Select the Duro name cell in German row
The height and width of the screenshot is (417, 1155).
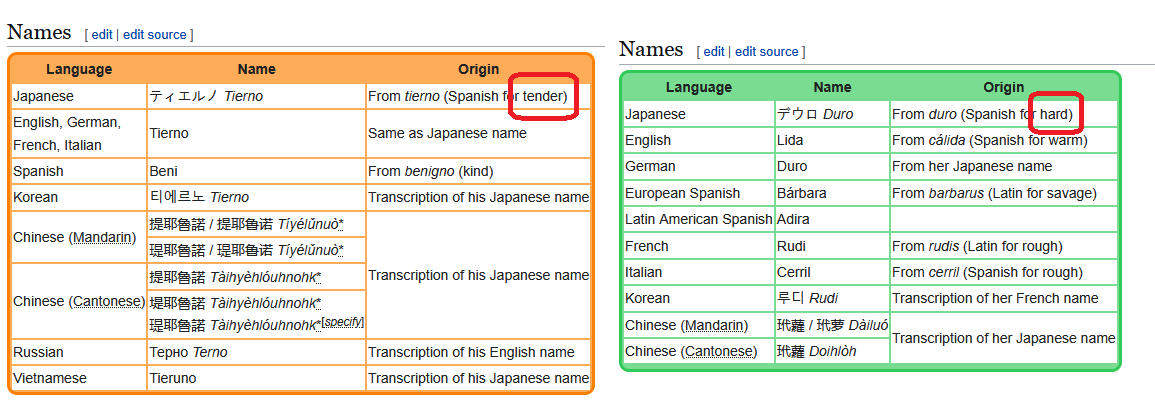(x=832, y=167)
